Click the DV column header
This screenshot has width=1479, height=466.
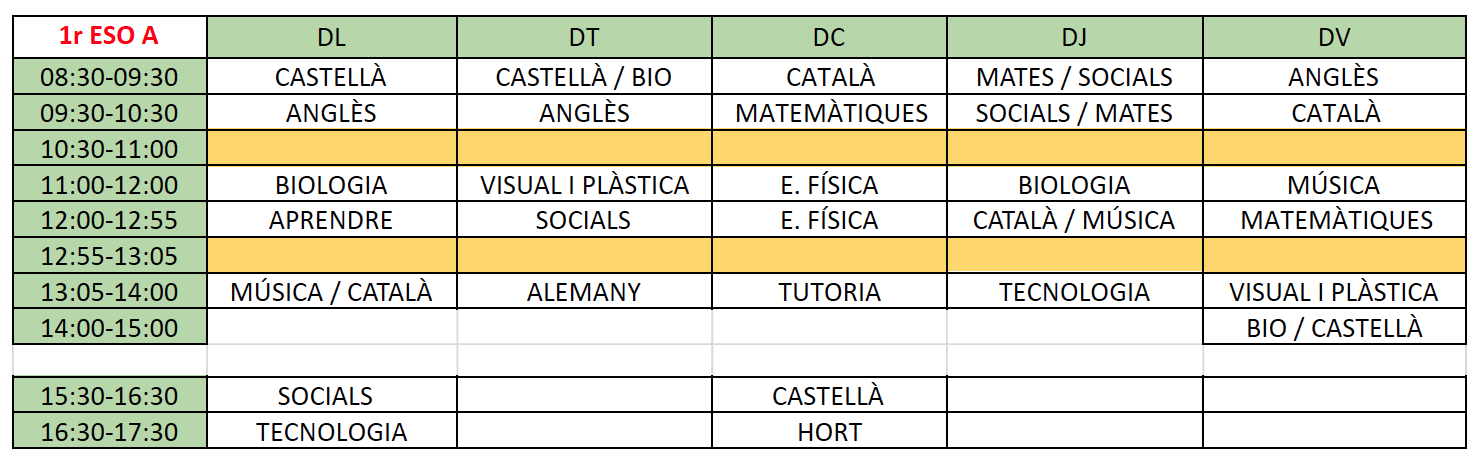pos(1335,38)
